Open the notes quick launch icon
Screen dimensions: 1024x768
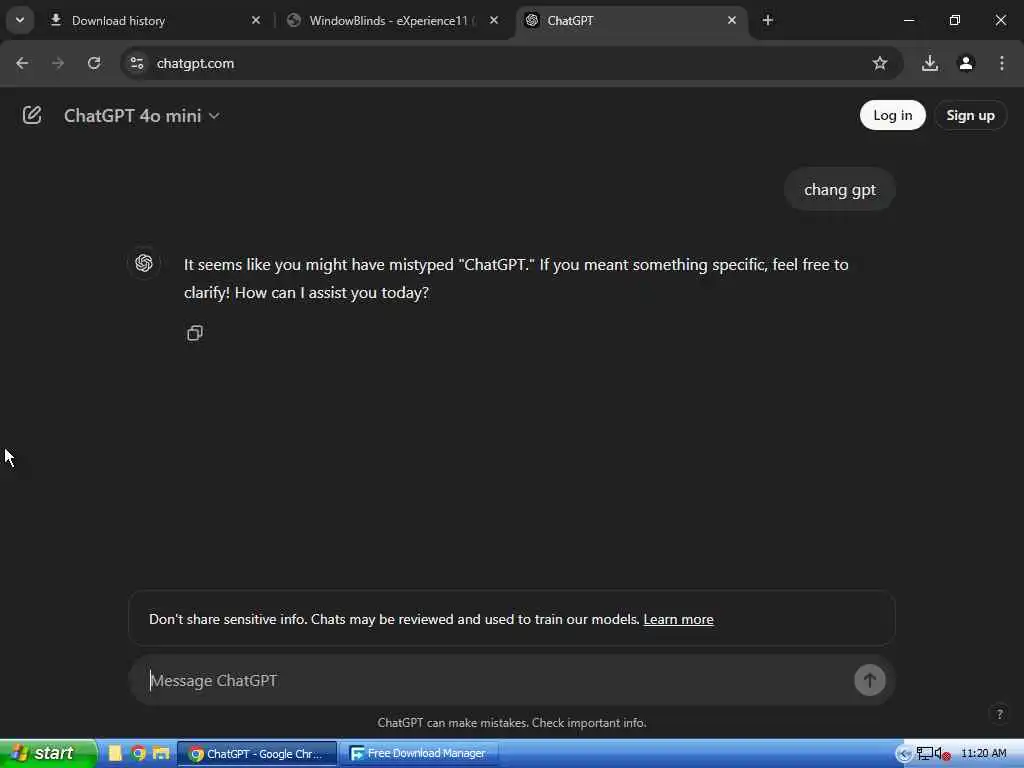[116, 754]
